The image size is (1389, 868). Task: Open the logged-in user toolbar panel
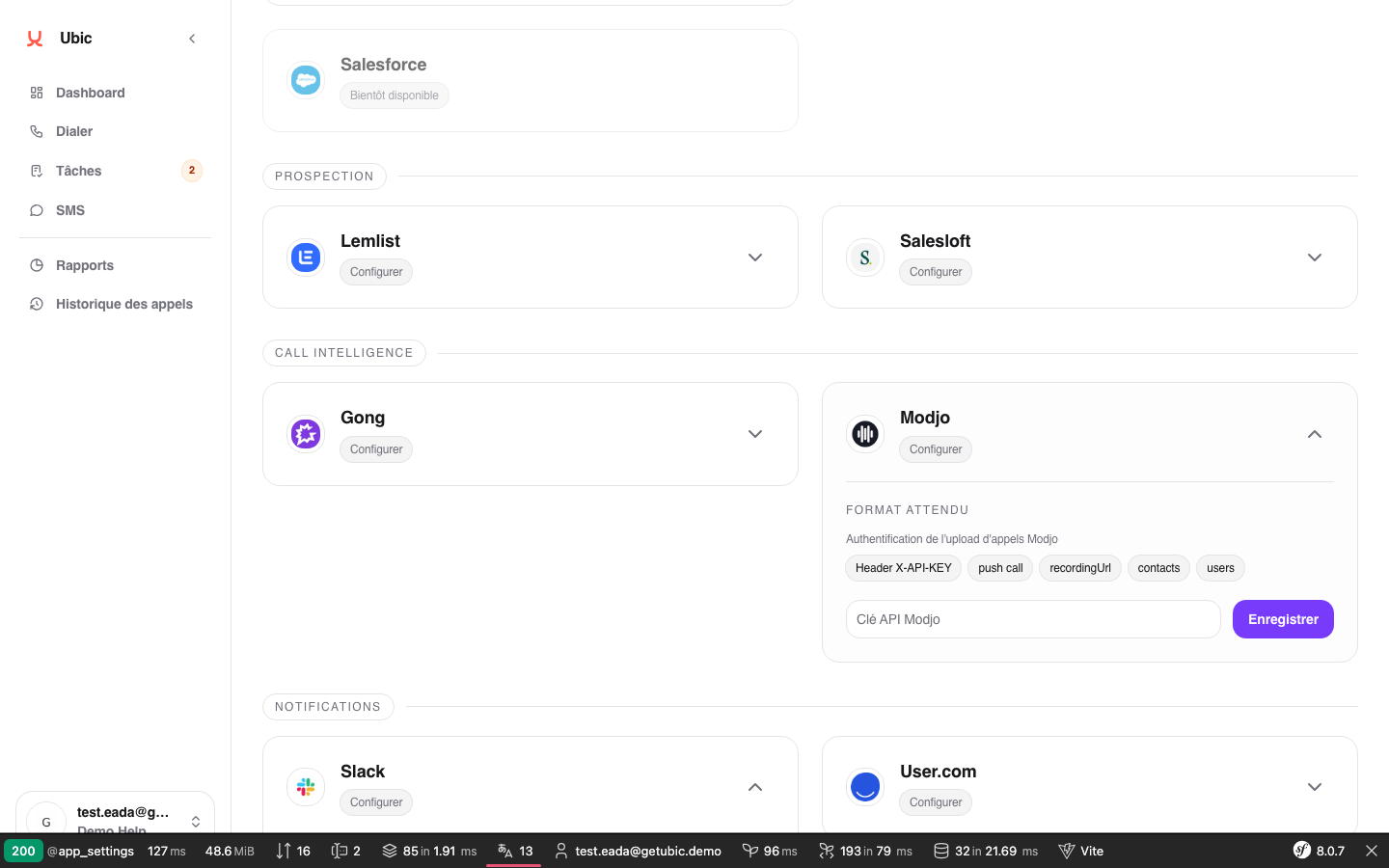[638, 851]
